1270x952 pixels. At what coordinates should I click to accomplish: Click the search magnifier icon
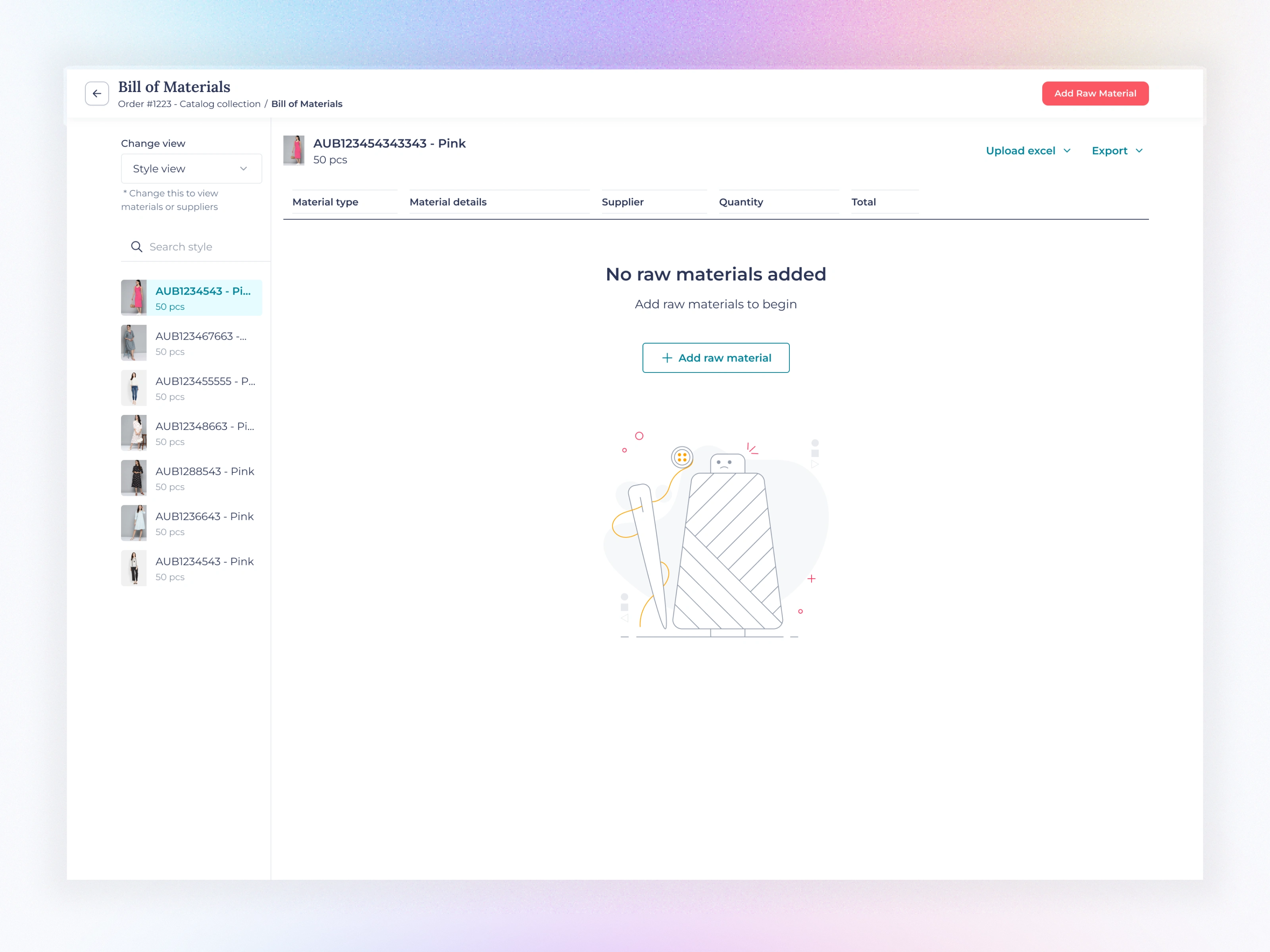[136, 247]
